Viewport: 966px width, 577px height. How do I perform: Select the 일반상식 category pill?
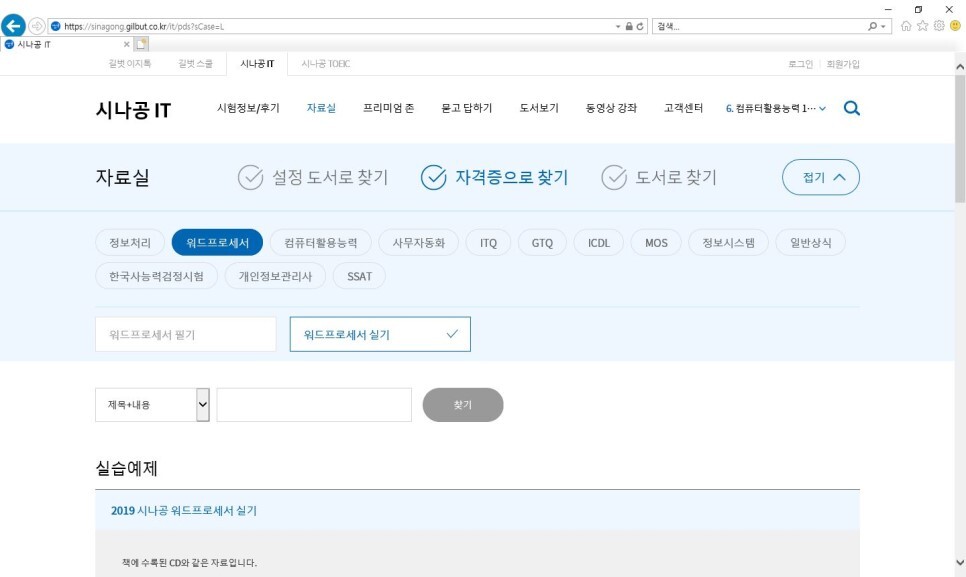(811, 243)
